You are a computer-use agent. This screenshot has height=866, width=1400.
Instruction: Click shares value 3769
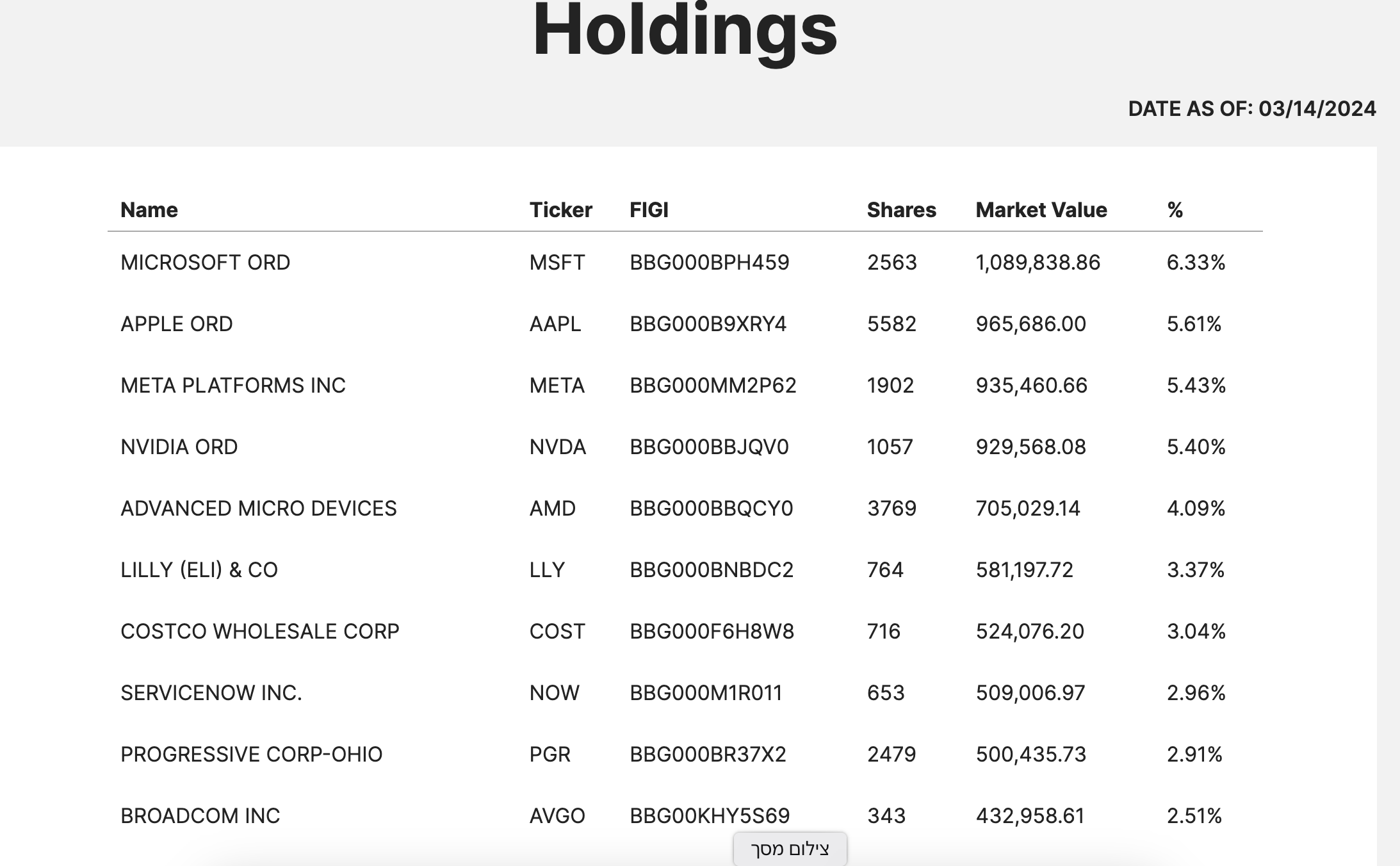click(892, 509)
